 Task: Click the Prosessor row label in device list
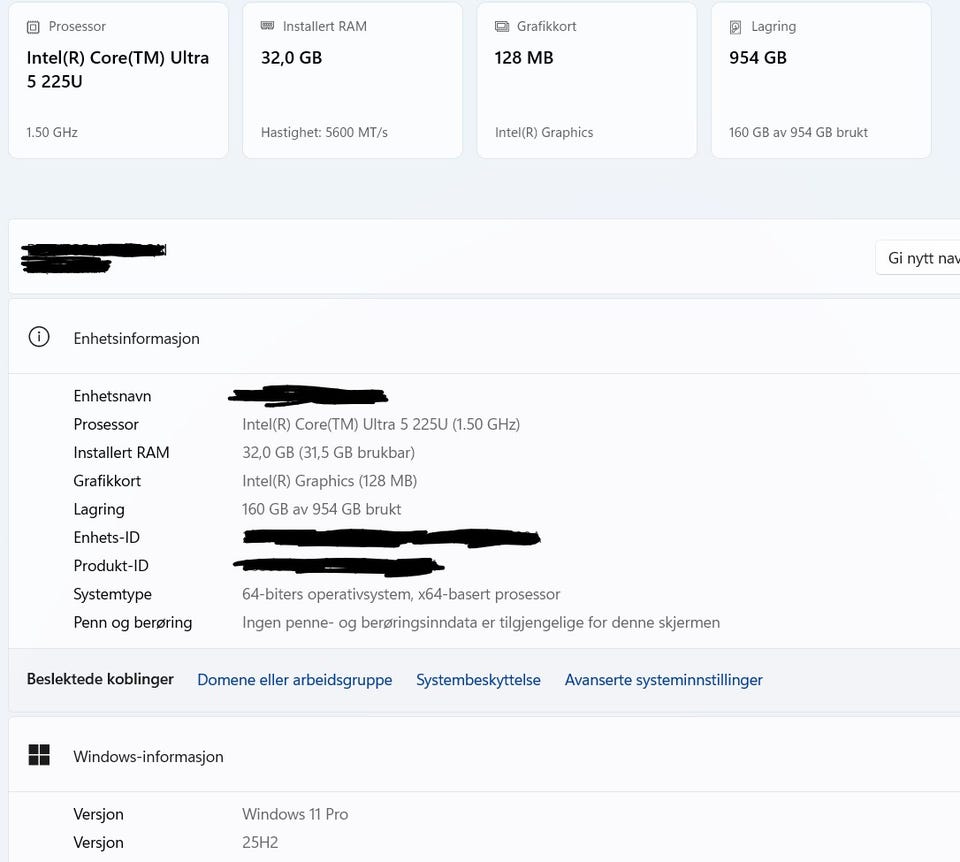(x=106, y=424)
